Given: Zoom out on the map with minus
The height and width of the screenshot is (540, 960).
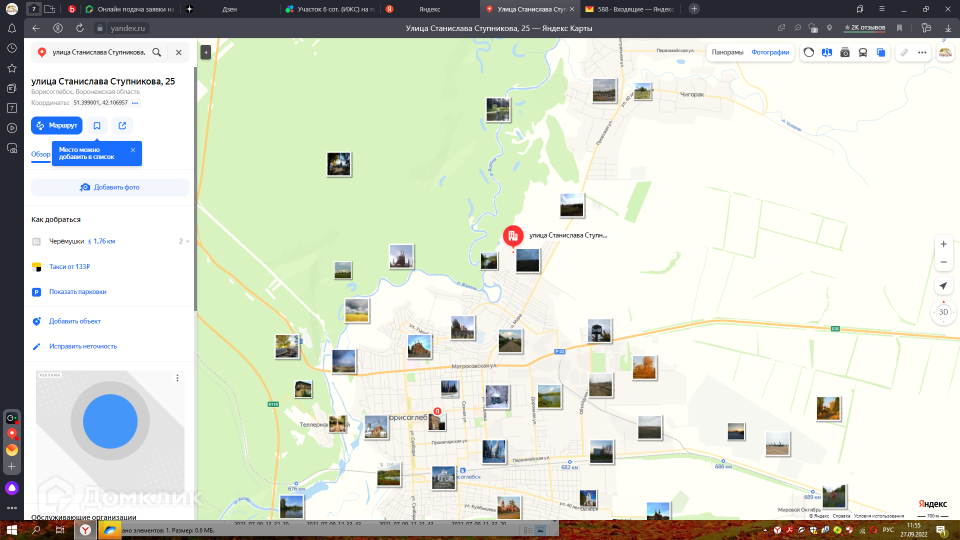Looking at the screenshot, I should [x=943, y=262].
